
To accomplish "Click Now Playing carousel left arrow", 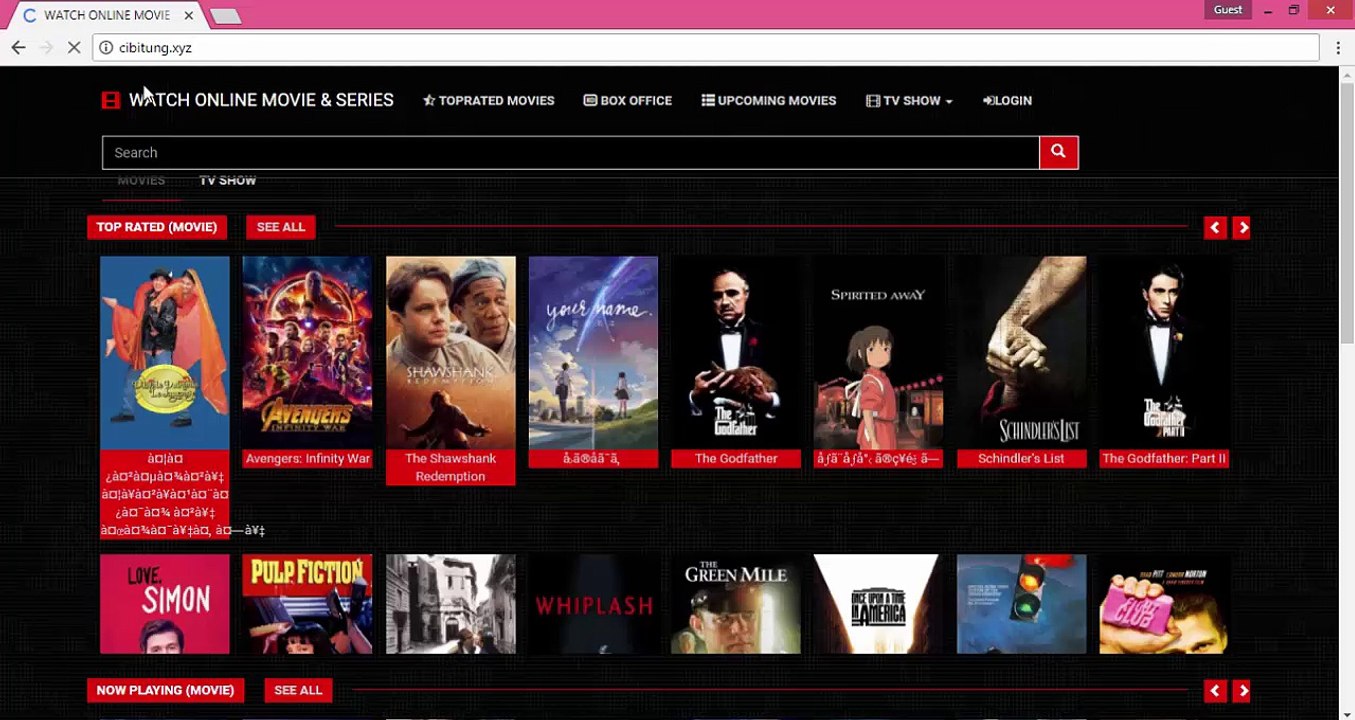I will [x=1215, y=690].
